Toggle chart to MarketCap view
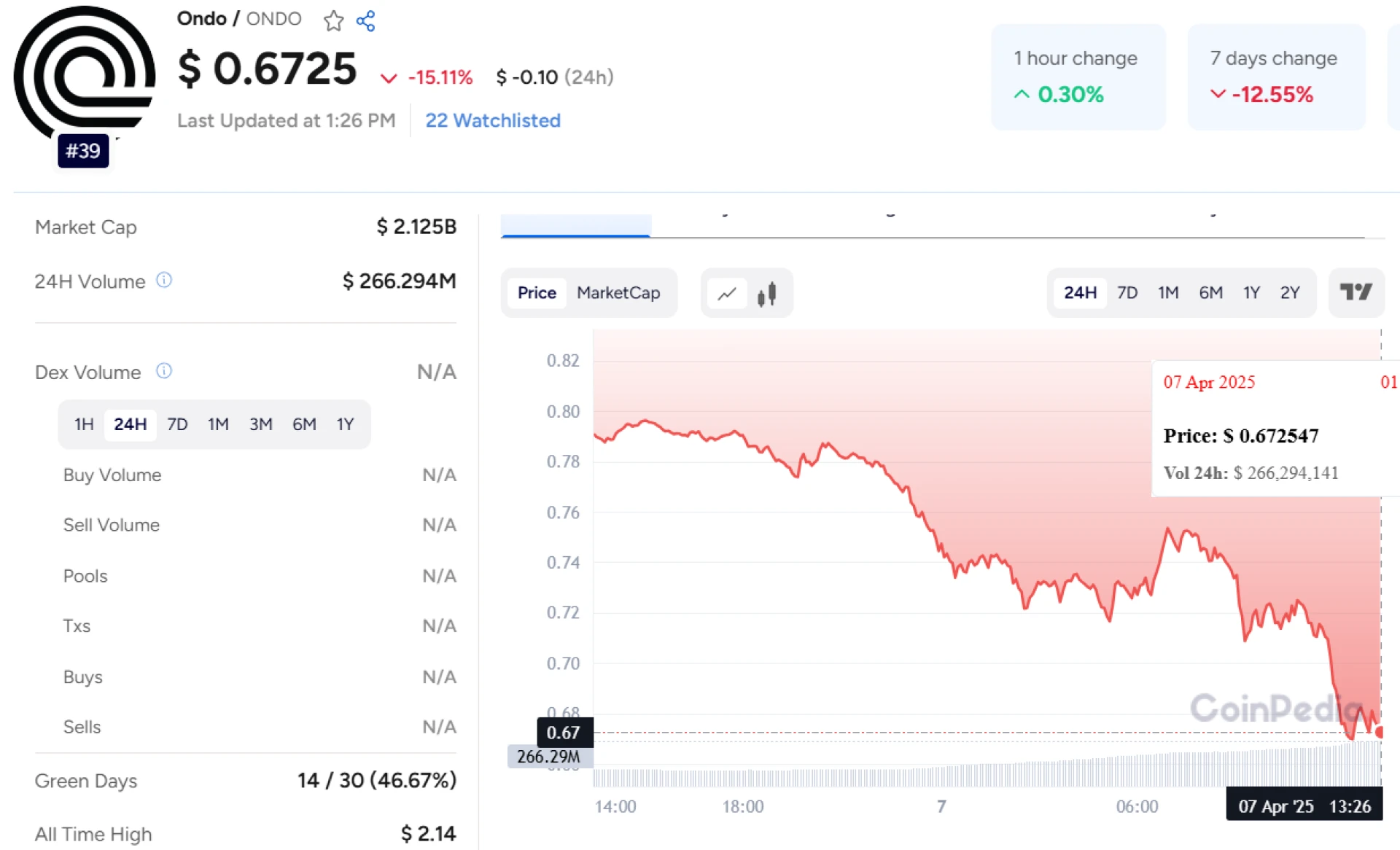The height and width of the screenshot is (850, 1400). 618,293
